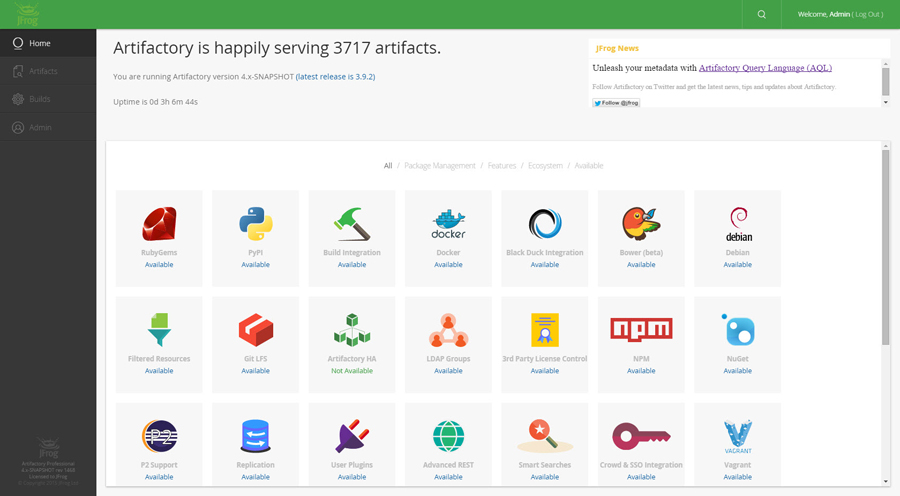The width and height of the screenshot is (900, 496).
Task: Click the Log Out link
Action: (868, 14)
